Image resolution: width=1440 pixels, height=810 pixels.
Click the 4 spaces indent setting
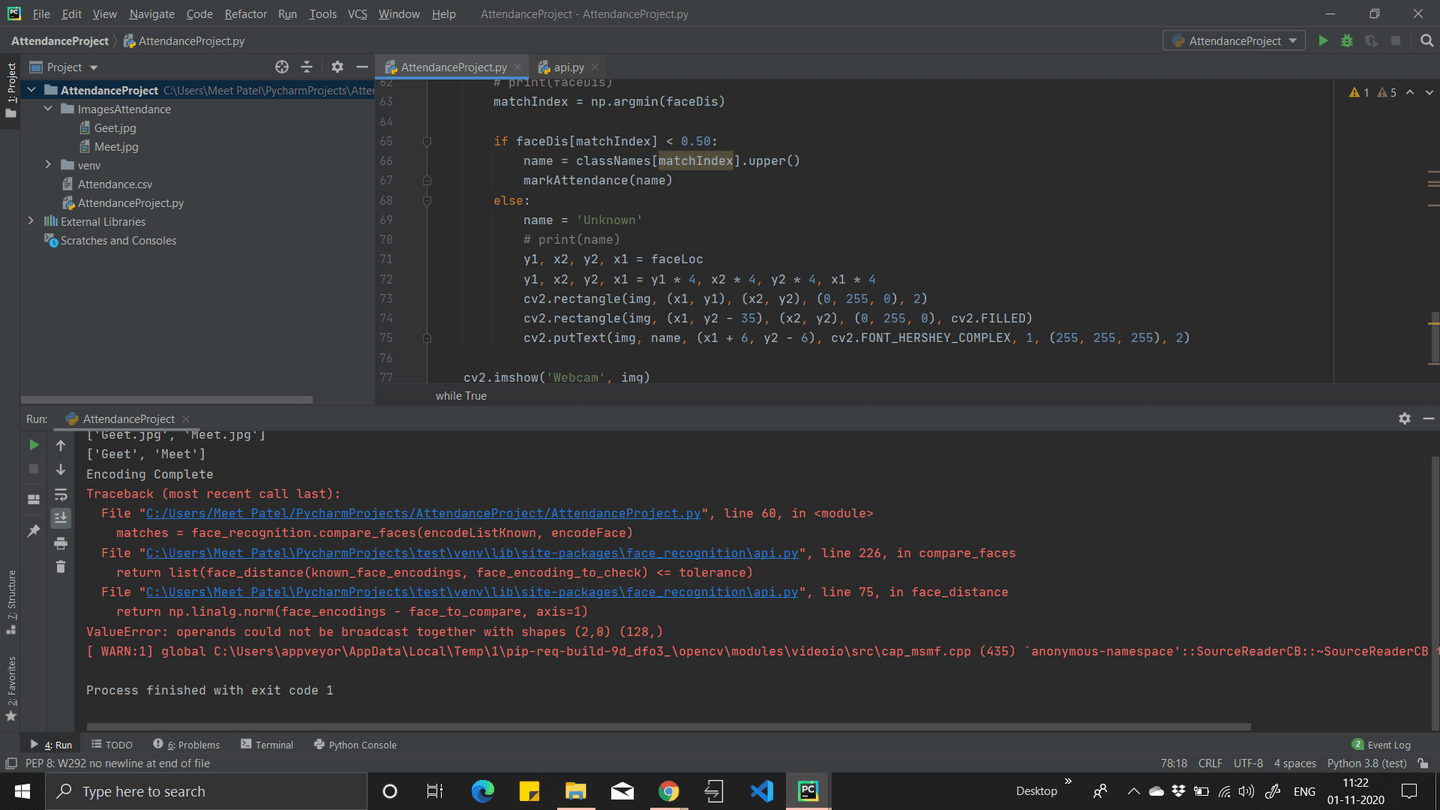[x=1295, y=763]
